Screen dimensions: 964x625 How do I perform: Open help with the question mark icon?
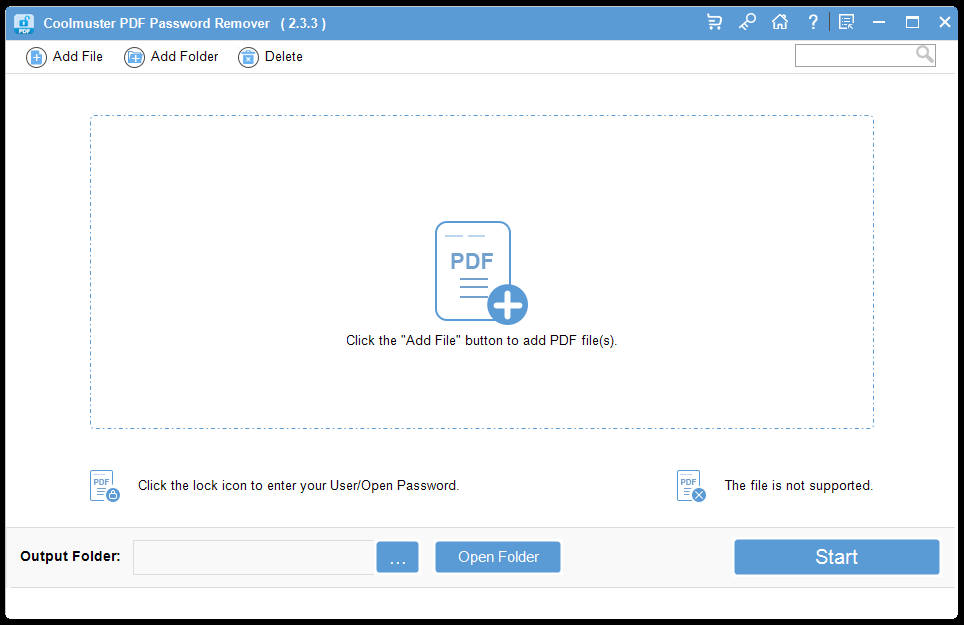point(813,22)
